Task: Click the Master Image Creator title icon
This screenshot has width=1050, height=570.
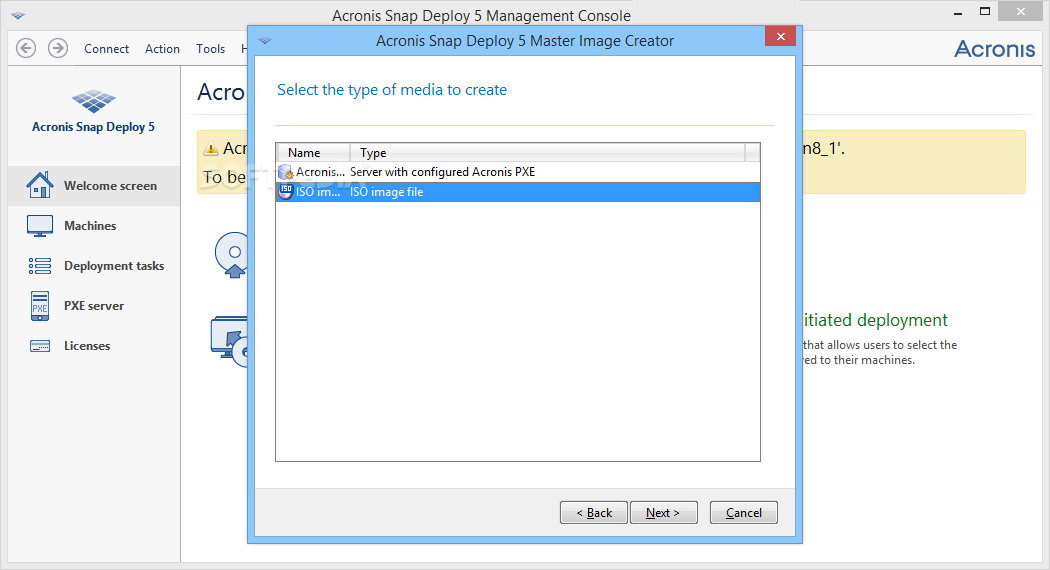Action: 265,41
